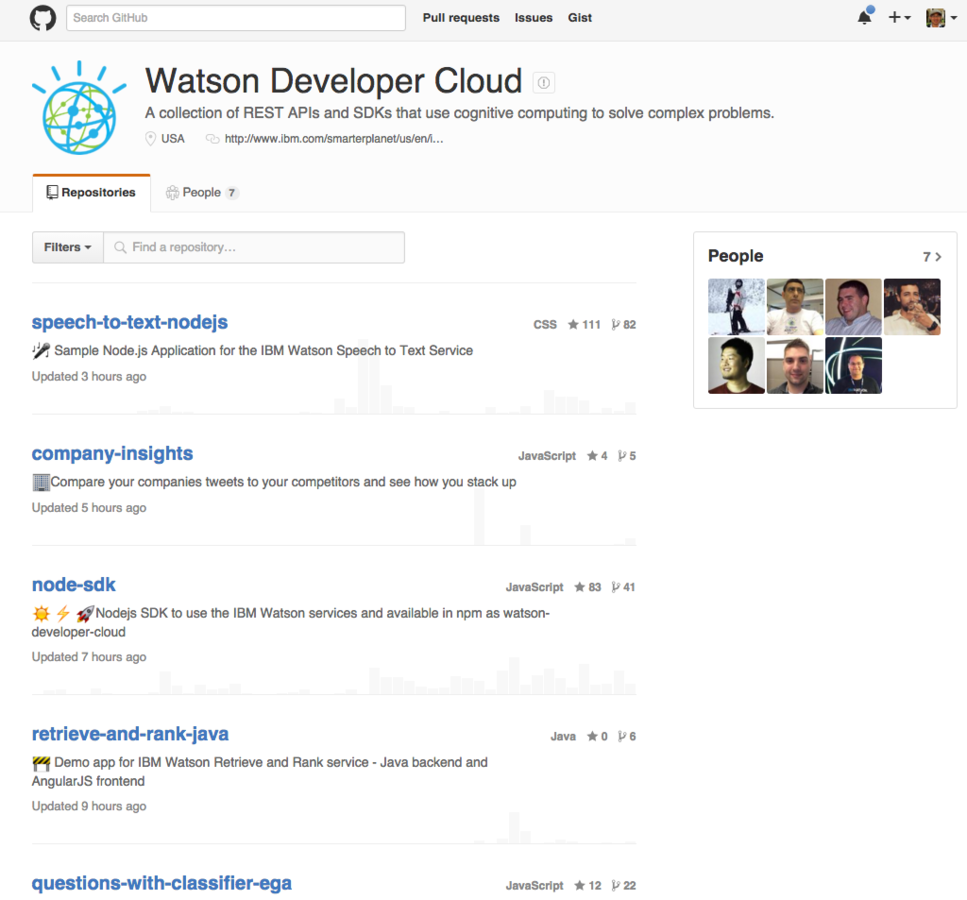Click the link icon beside the ibm.com URL

click(212, 139)
